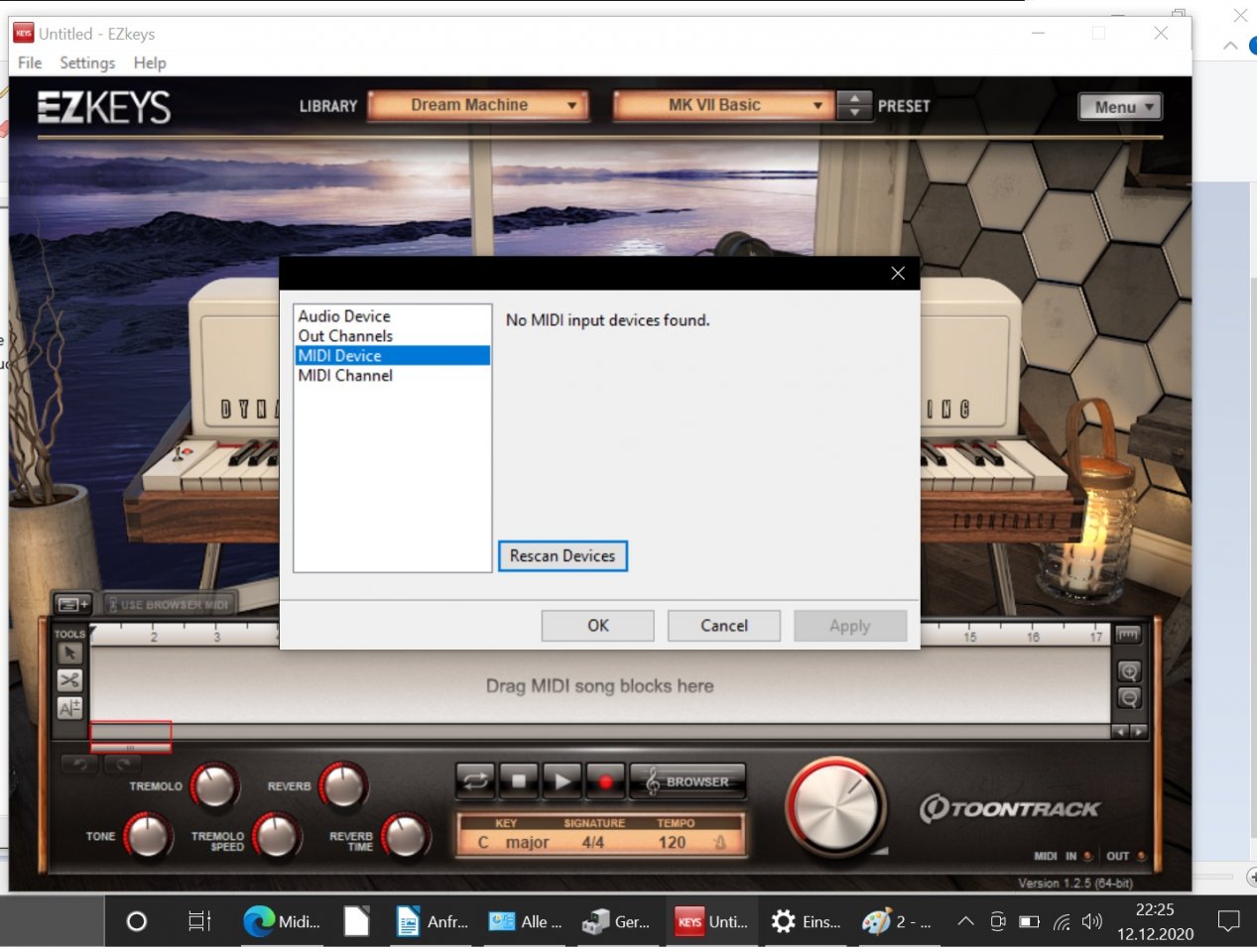Click the timeline scroll right arrow

[1138, 732]
